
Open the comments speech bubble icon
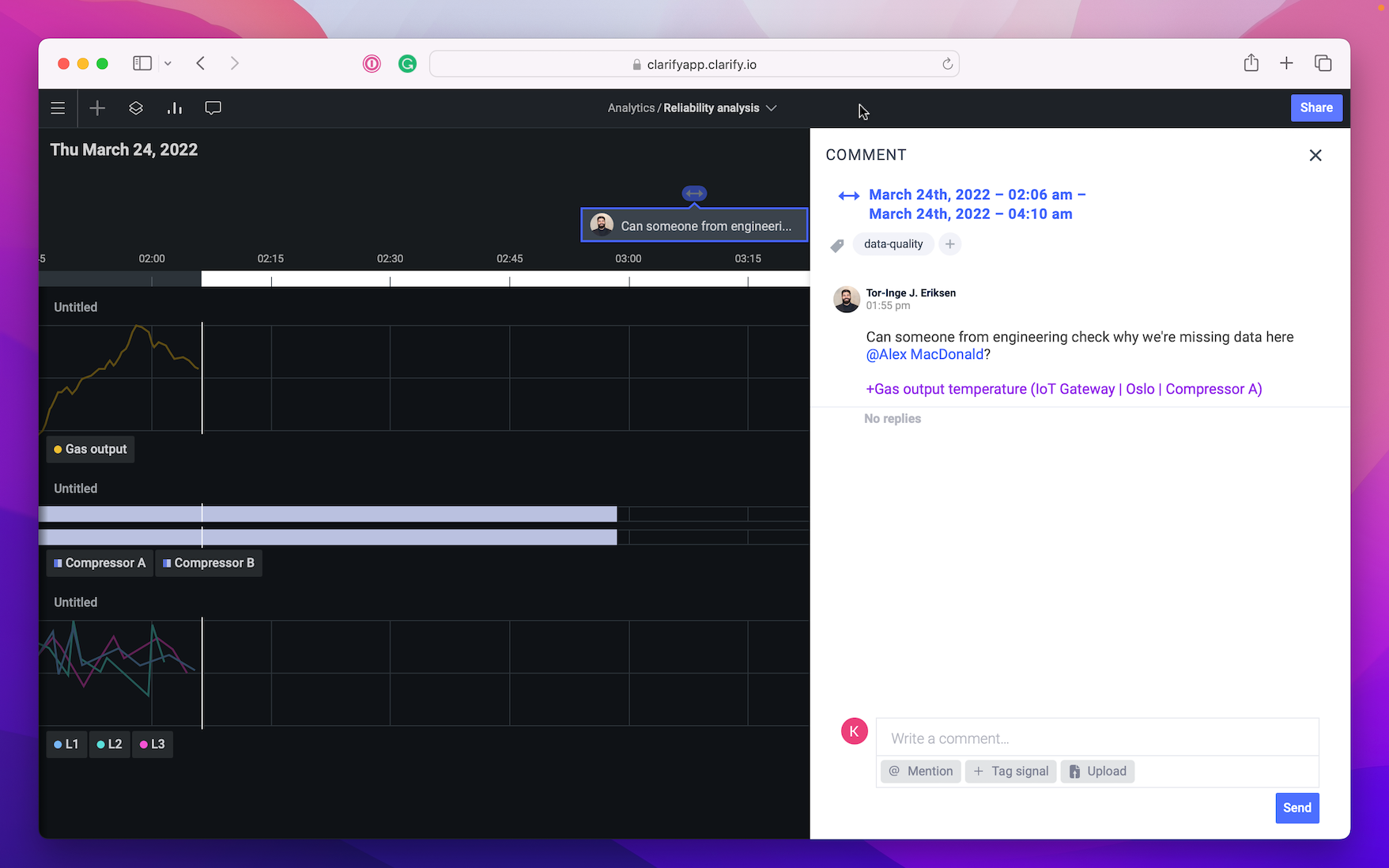click(213, 108)
